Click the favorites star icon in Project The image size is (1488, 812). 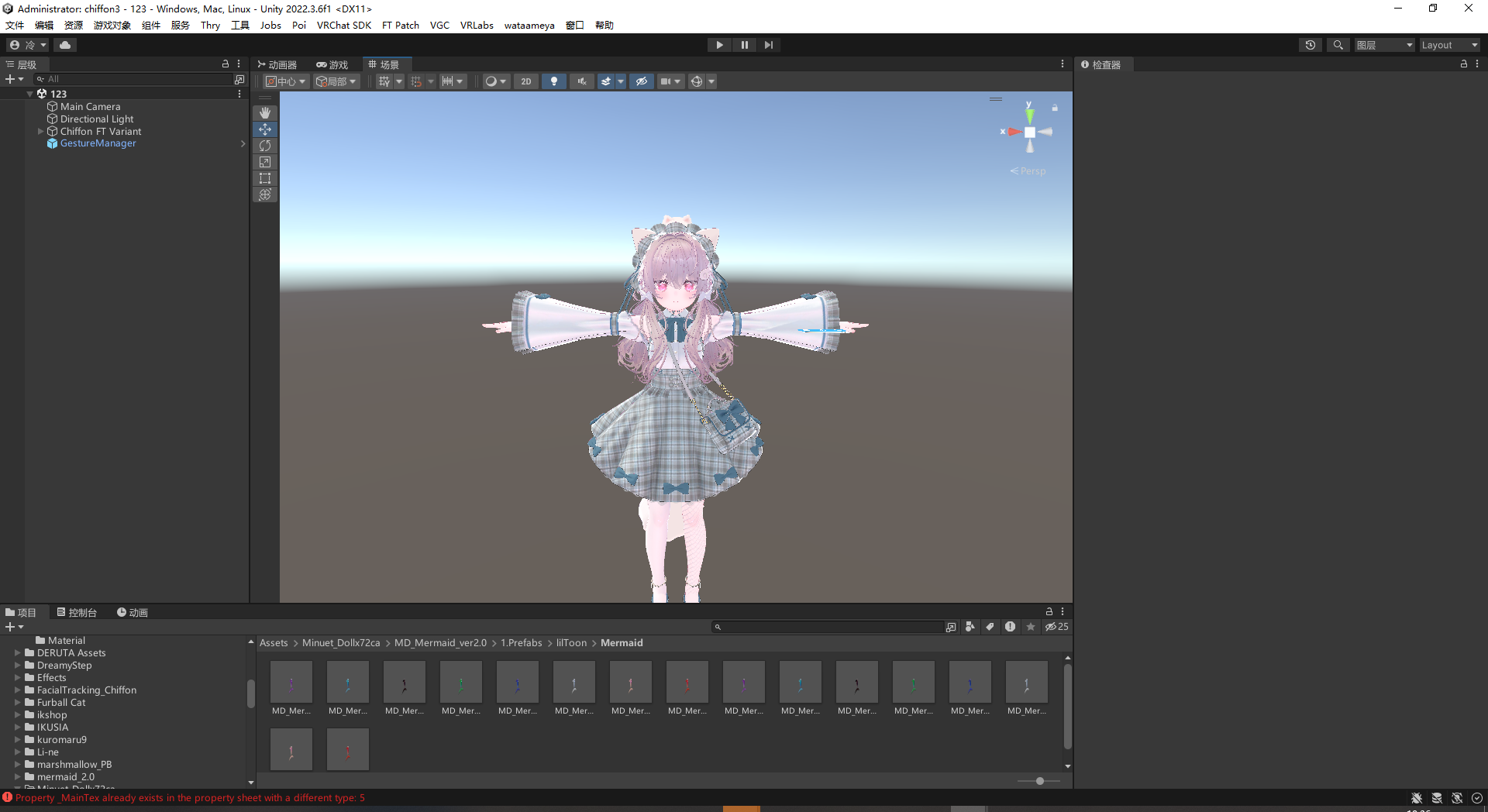1030,627
